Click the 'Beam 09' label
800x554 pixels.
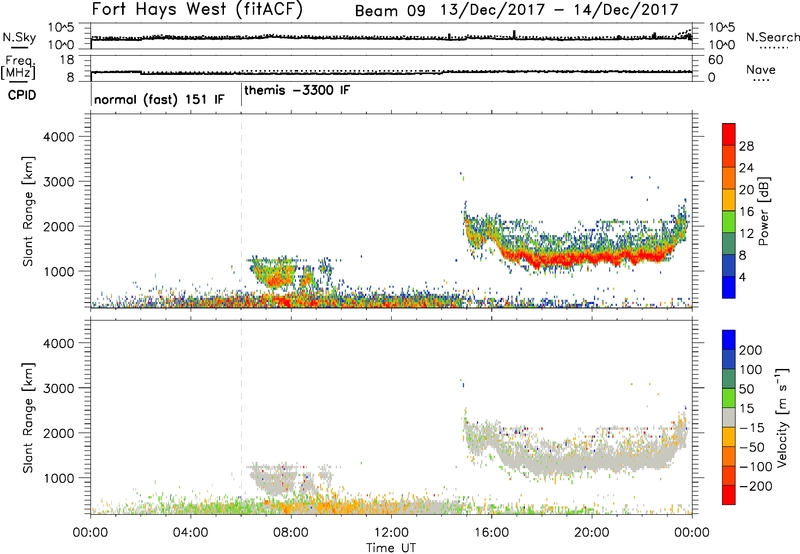390,10
